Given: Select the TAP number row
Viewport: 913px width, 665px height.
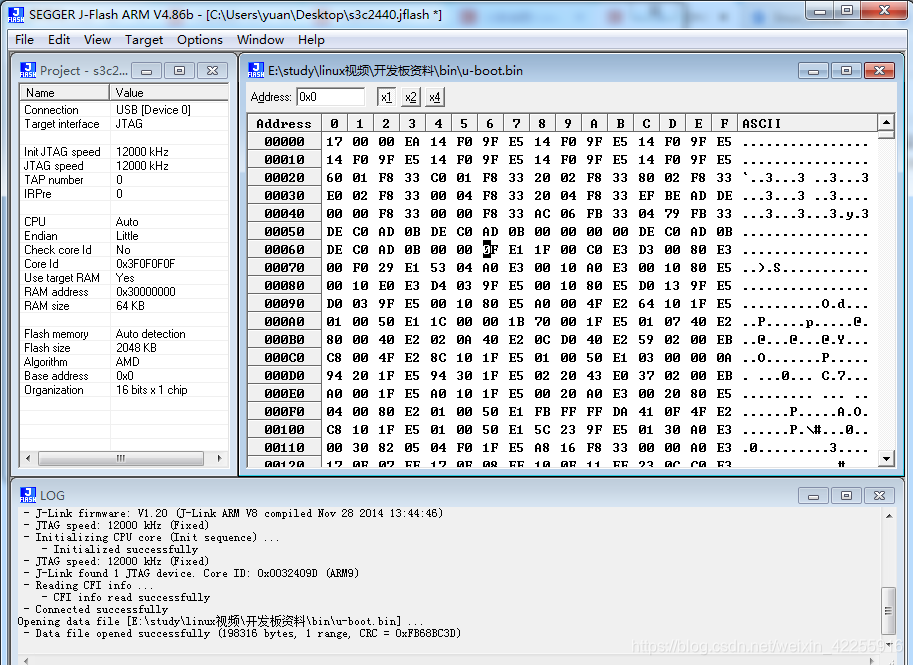Looking at the screenshot, I should coord(124,180).
